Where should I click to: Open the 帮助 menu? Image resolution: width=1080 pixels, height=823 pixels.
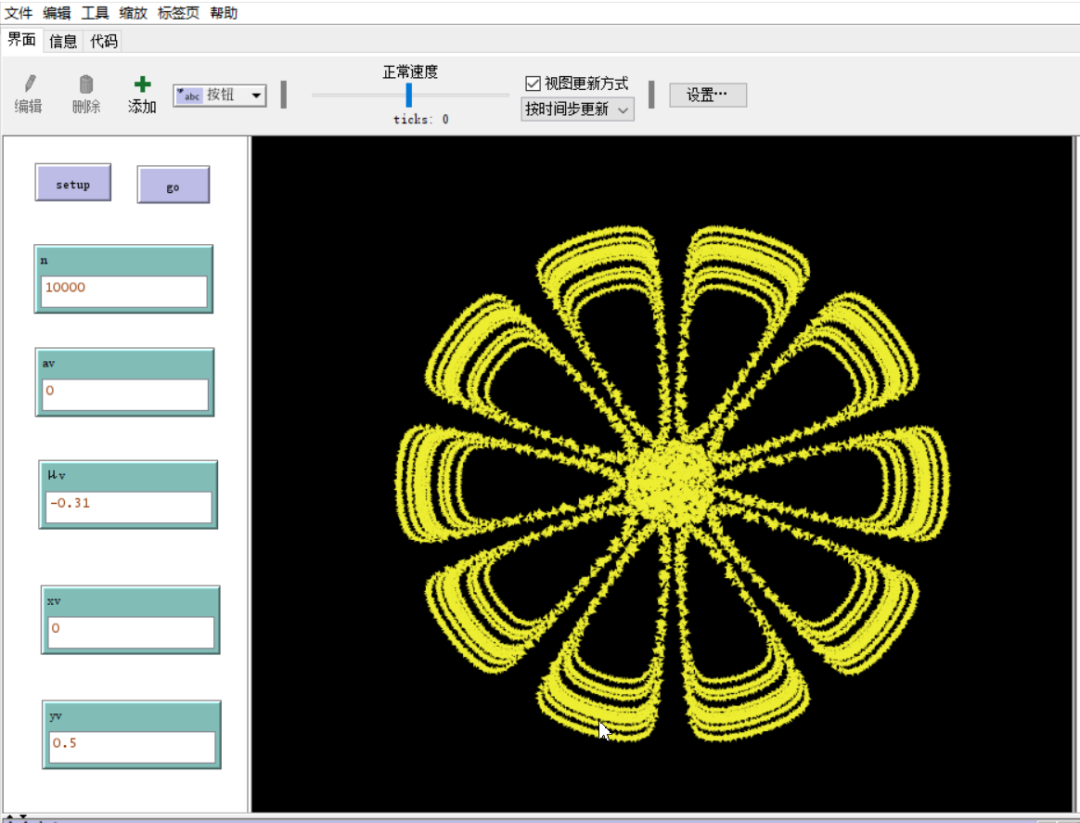[224, 13]
